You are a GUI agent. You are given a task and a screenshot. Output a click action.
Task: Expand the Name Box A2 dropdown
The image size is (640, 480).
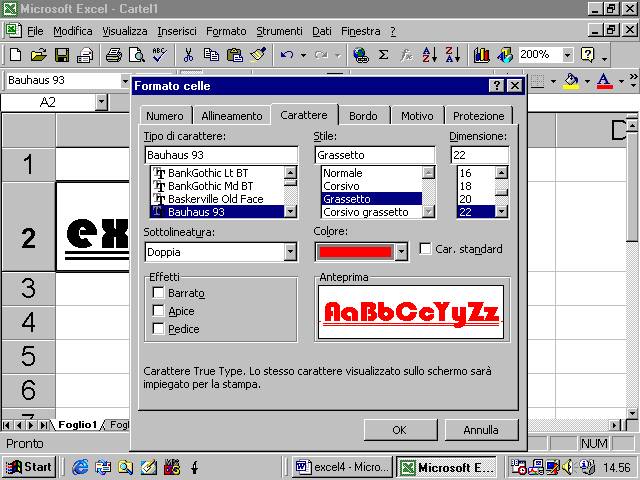[101, 102]
